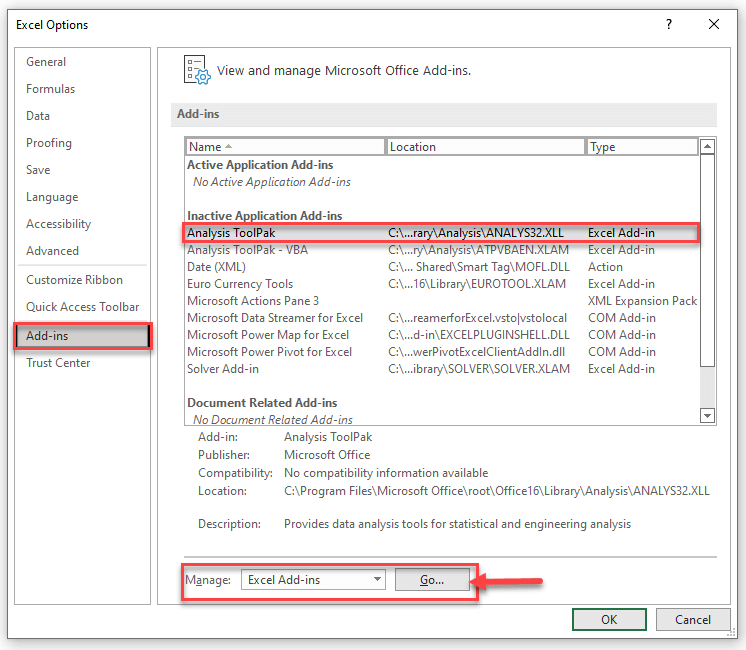Click the add-ins list scrollbar thumb
The width and height of the screenshot is (746, 650).
[x=707, y=261]
